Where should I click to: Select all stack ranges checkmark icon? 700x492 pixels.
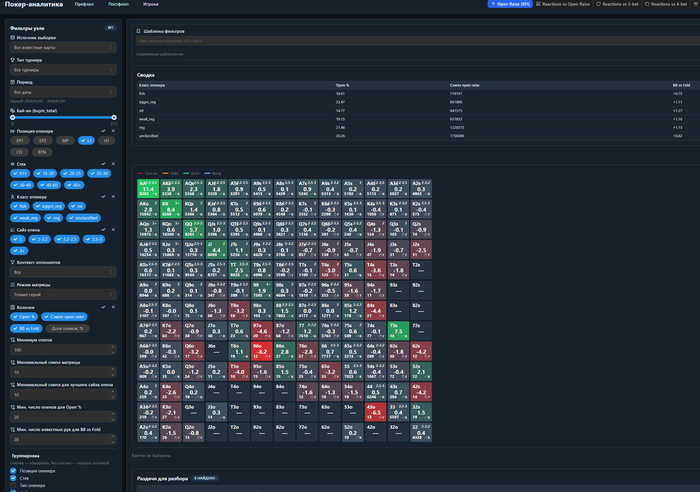click(103, 164)
